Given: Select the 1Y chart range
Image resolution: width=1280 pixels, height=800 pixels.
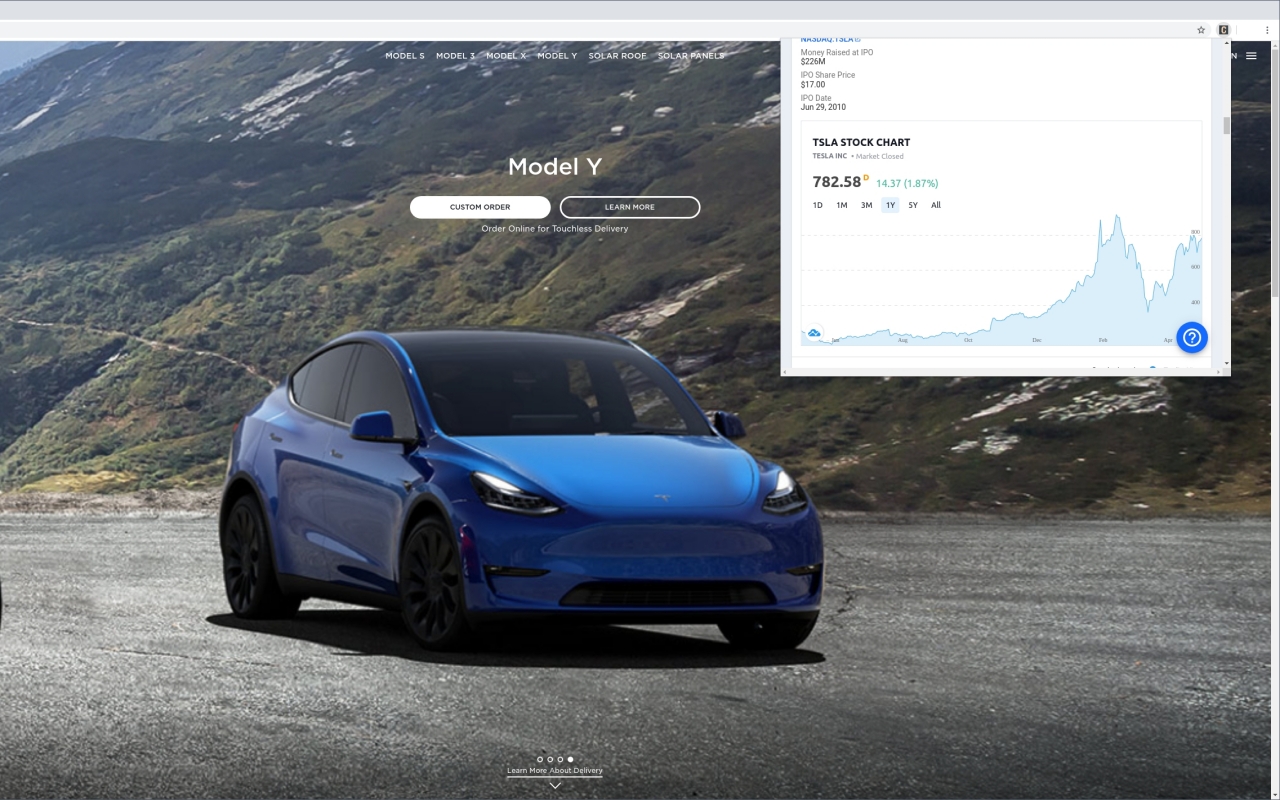Looking at the screenshot, I should 890,205.
